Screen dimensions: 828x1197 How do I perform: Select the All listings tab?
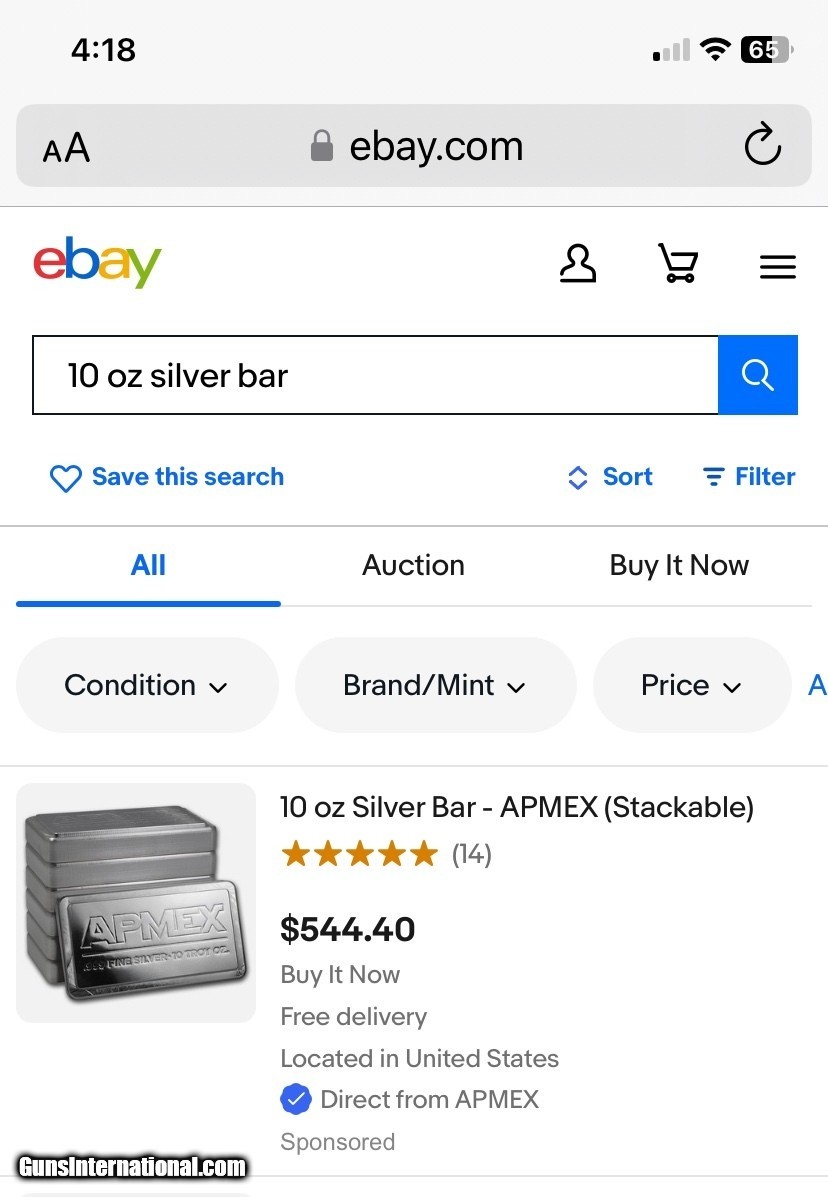pyautogui.click(x=148, y=565)
